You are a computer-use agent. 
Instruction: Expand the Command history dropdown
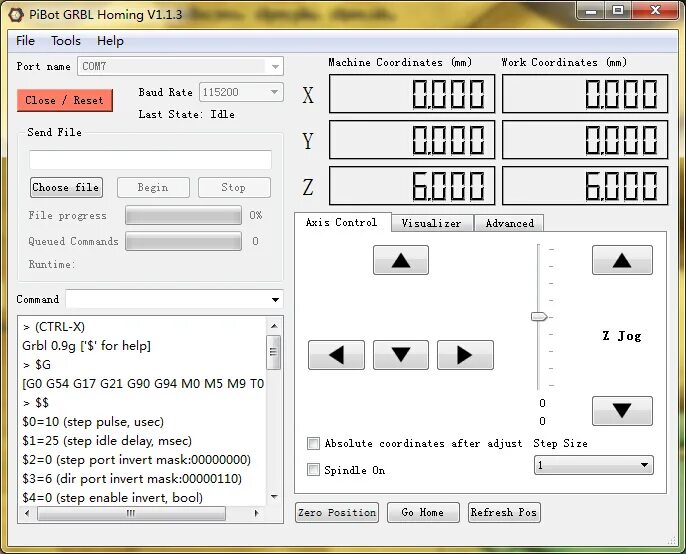[x=275, y=300]
